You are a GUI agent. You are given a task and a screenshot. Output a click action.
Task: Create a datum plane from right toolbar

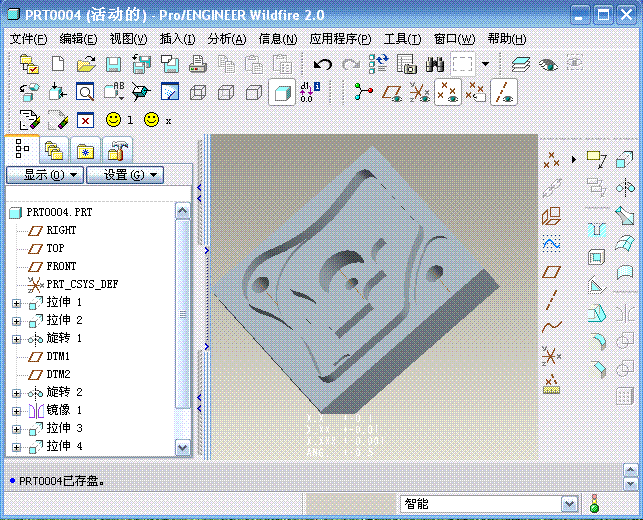pyautogui.click(x=552, y=271)
